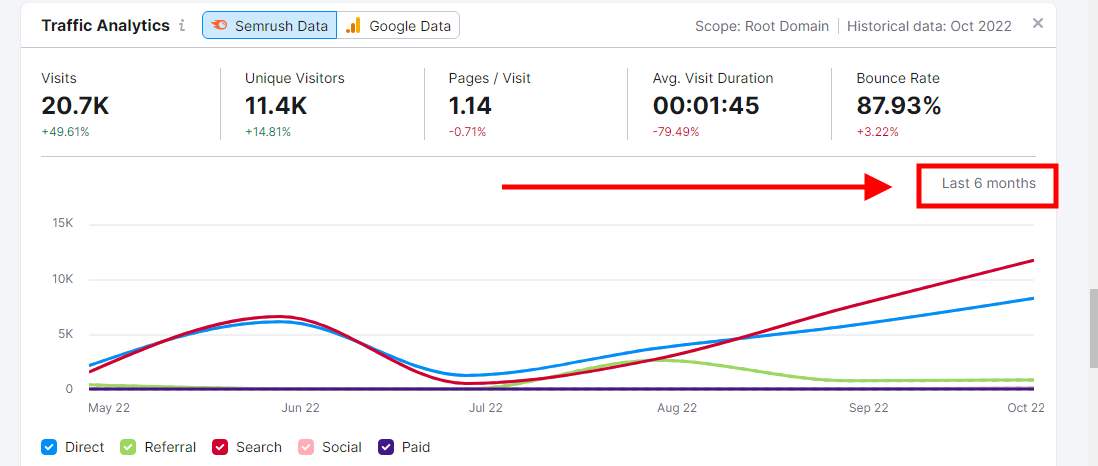The width and height of the screenshot is (1098, 466).
Task: Select the Unique Visitors 11.4K metric
Action: pyautogui.click(x=276, y=104)
